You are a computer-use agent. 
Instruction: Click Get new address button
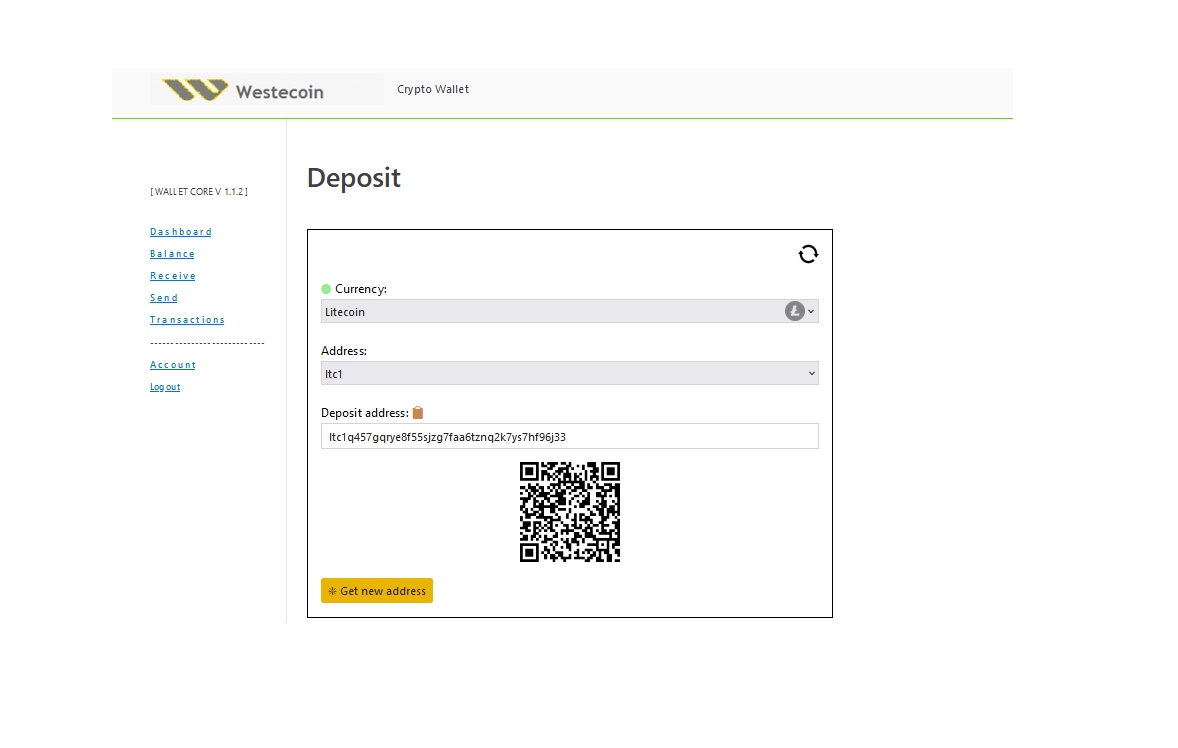click(376, 590)
